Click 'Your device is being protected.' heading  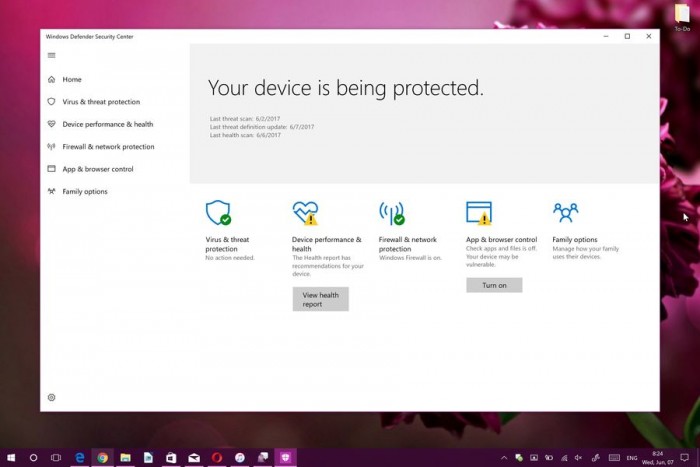tap(346, 88)
